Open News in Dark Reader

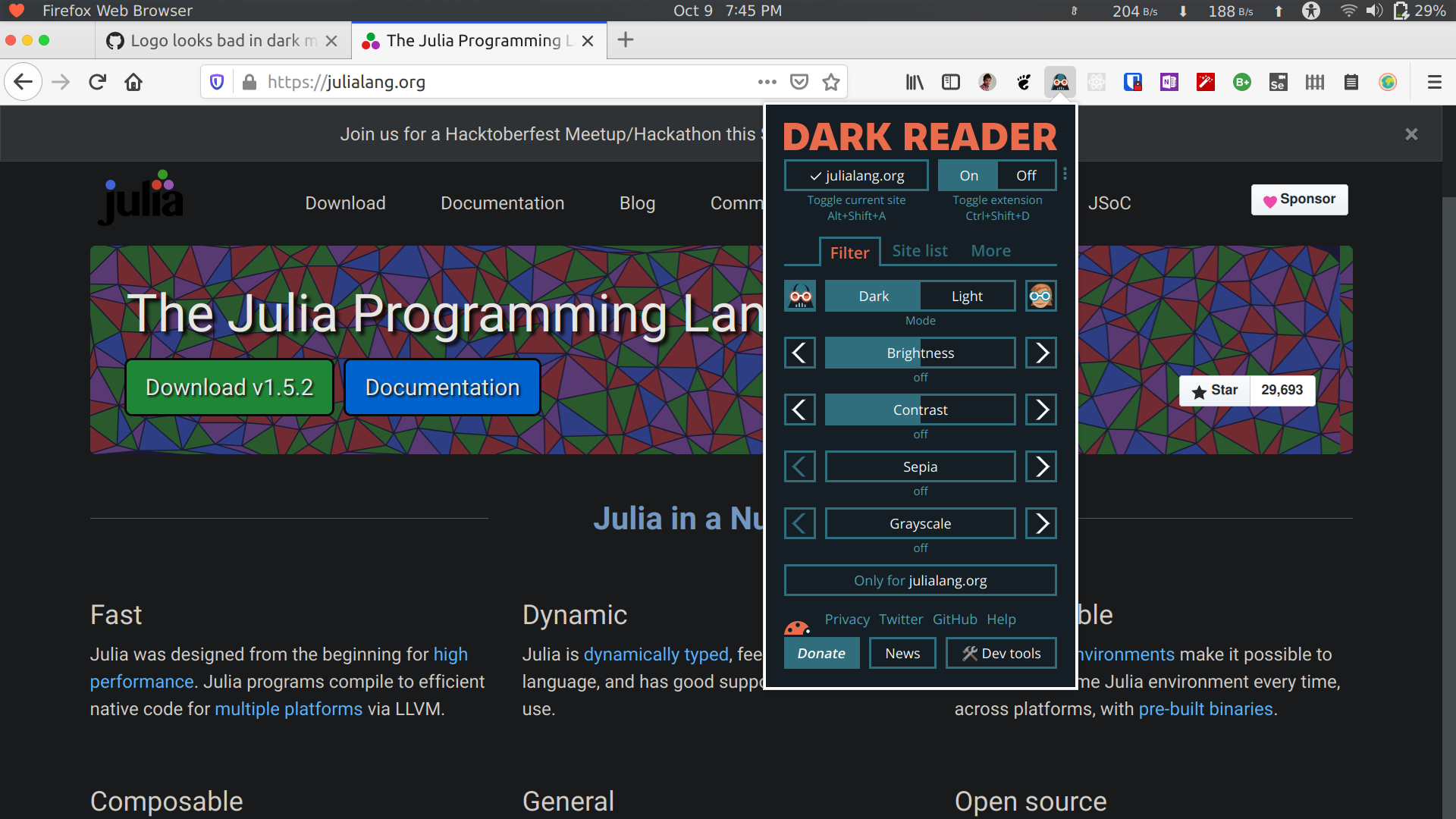coord(902,653)
